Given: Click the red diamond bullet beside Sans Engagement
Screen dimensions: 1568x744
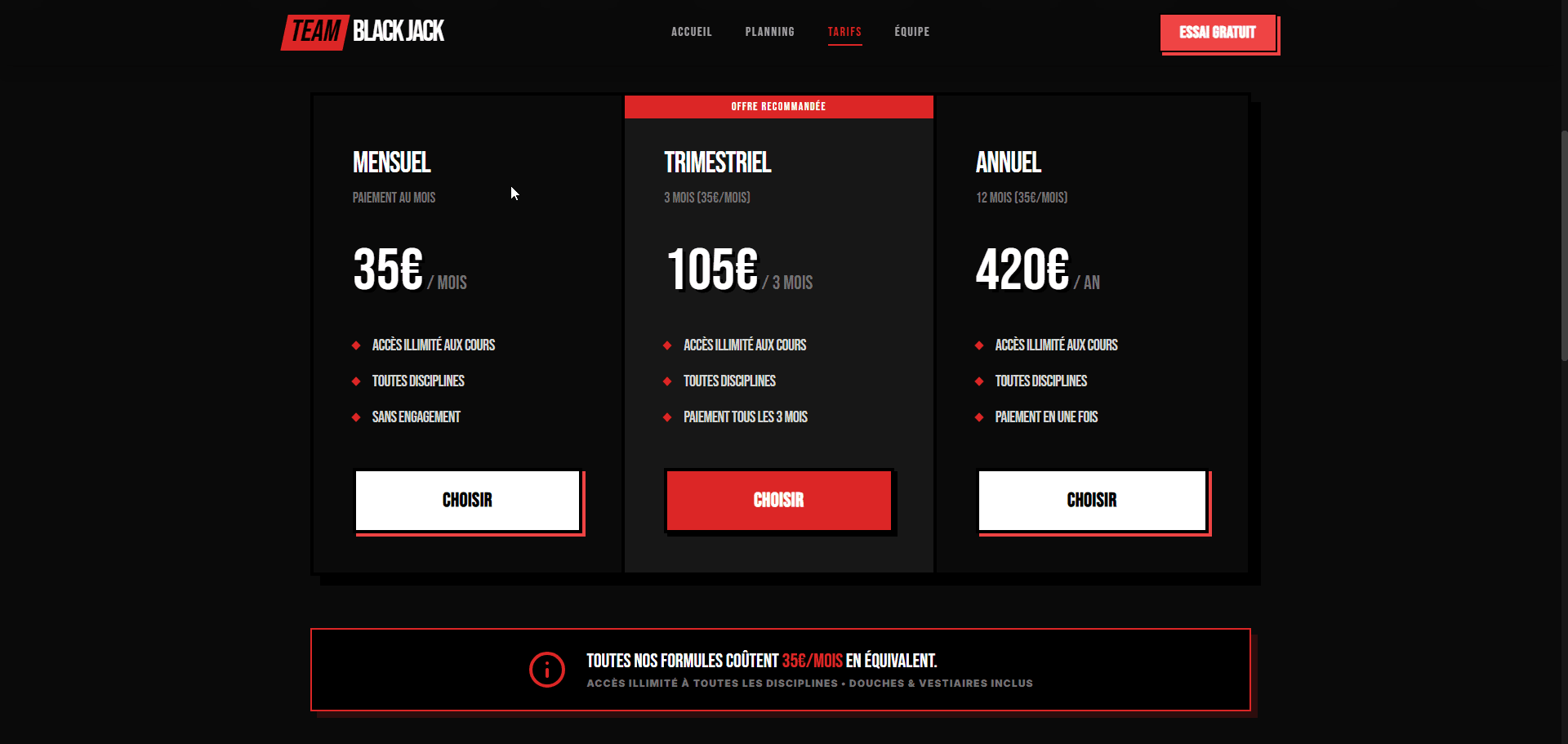Looking at the screenshot, I should 356,417.
